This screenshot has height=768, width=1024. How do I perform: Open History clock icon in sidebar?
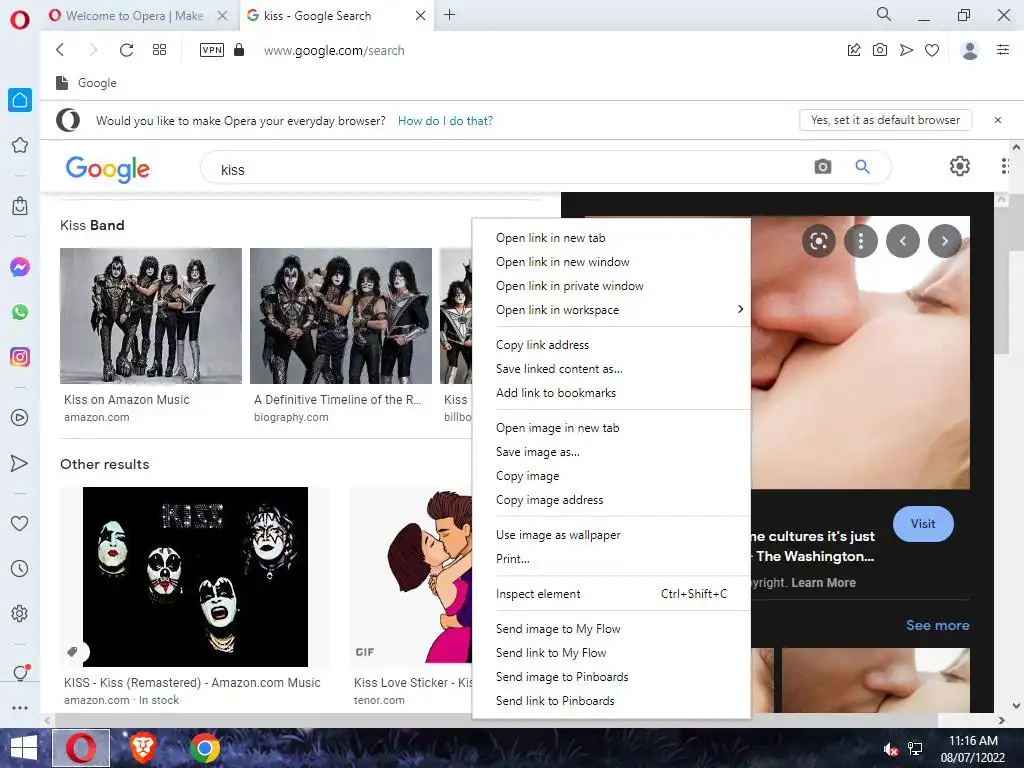click(x=20, y=569)
